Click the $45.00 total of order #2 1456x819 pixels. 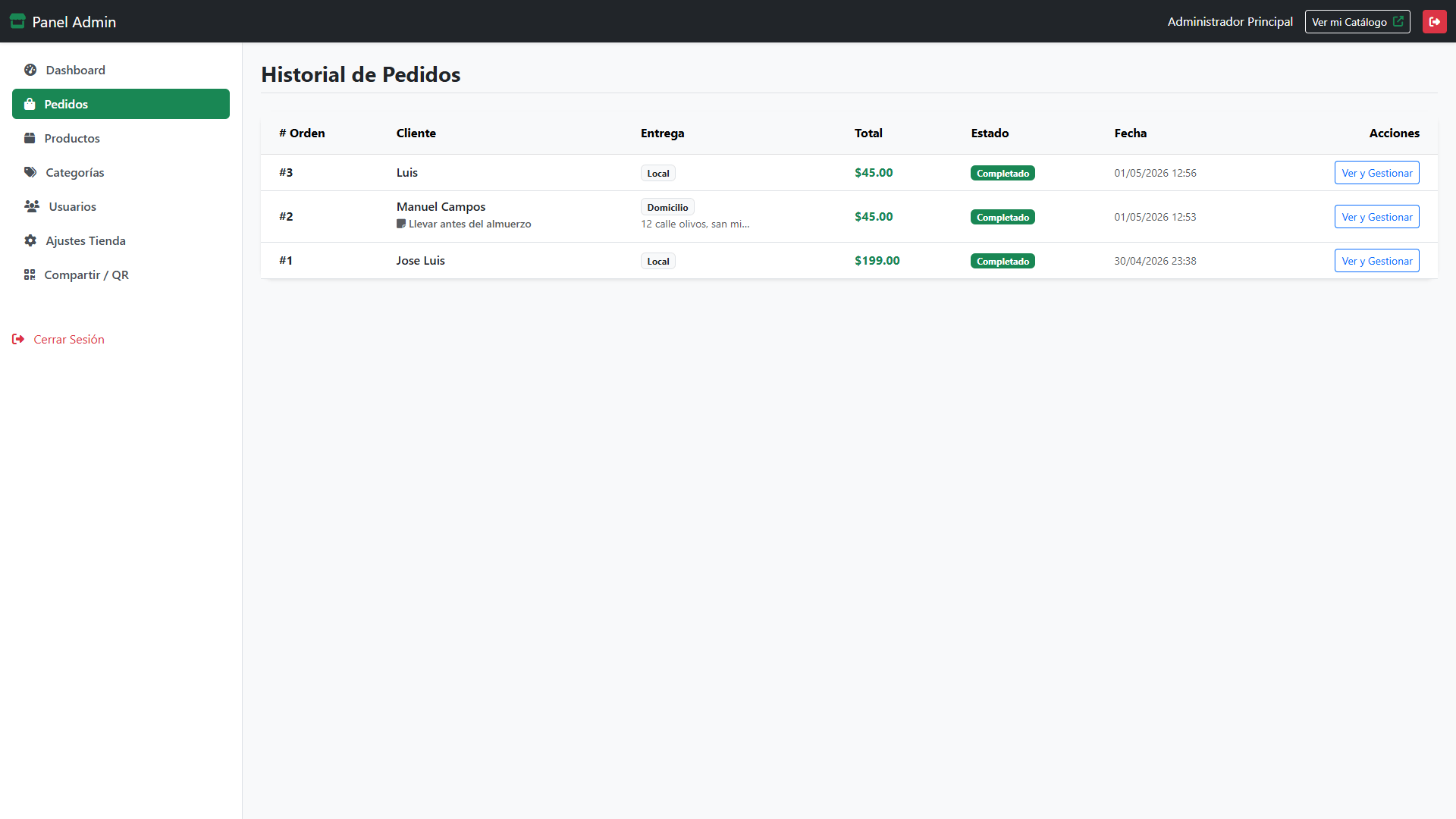point(874,216)
